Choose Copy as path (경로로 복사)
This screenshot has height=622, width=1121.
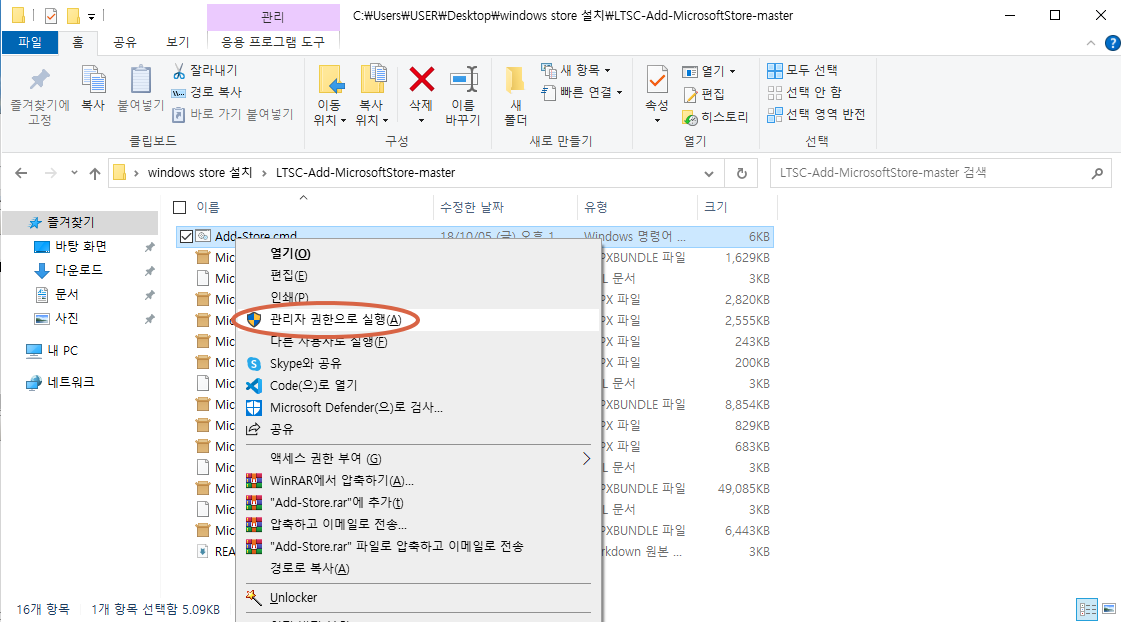418,568
